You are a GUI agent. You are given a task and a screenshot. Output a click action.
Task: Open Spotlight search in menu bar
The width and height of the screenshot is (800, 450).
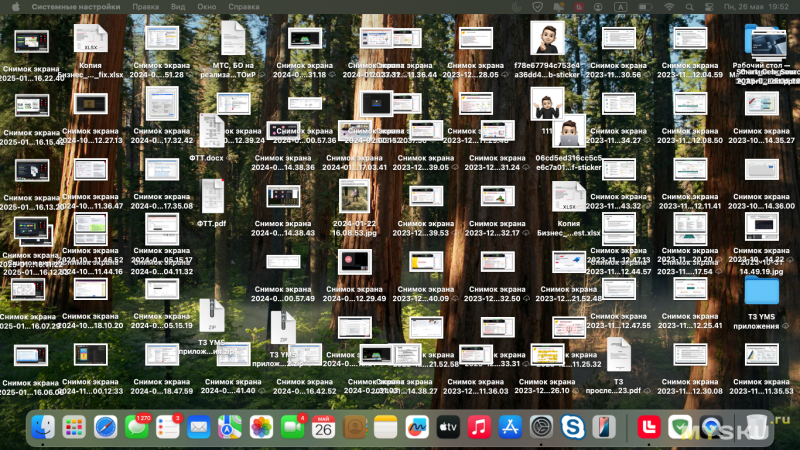689,7
